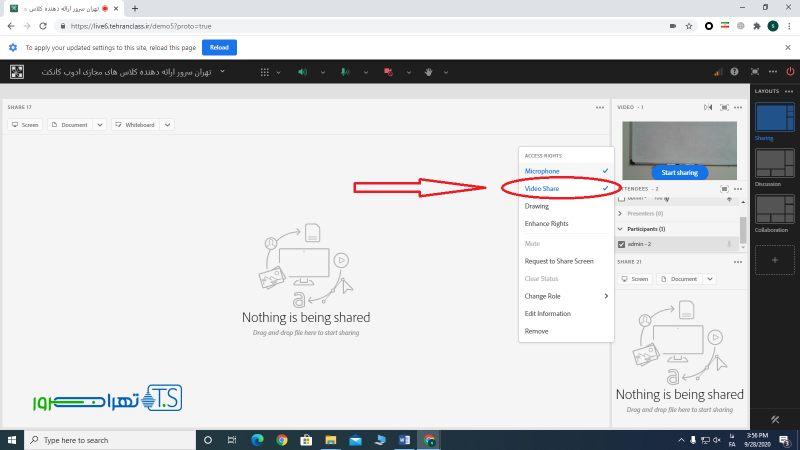Expand the Presenters (0) group
Viewport: 800px width, 450px height.
(x=621, y=213)
